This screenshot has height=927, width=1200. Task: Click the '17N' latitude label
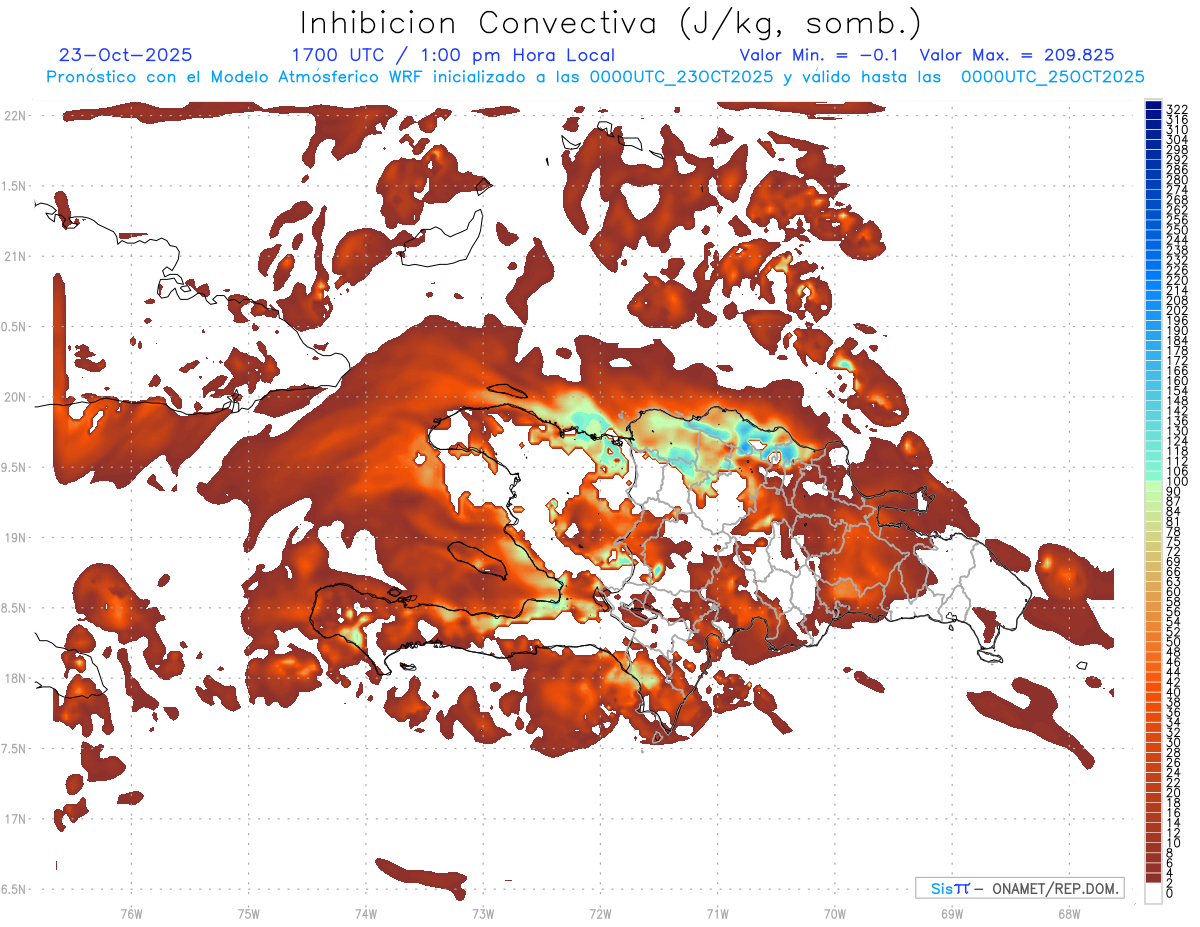(x=14, y=819)
